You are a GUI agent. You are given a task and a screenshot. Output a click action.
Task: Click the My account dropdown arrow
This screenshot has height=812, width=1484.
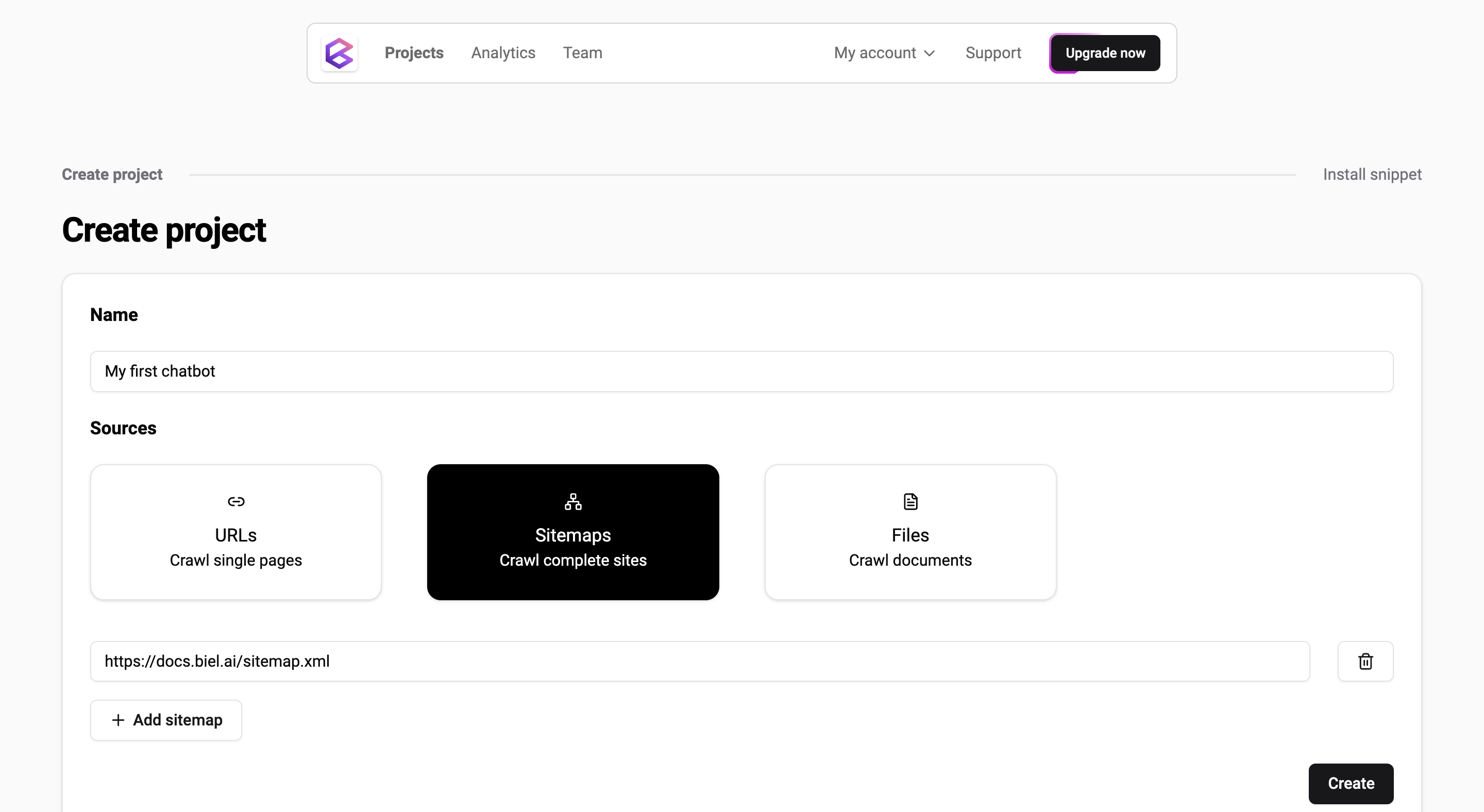pos(931,52)
